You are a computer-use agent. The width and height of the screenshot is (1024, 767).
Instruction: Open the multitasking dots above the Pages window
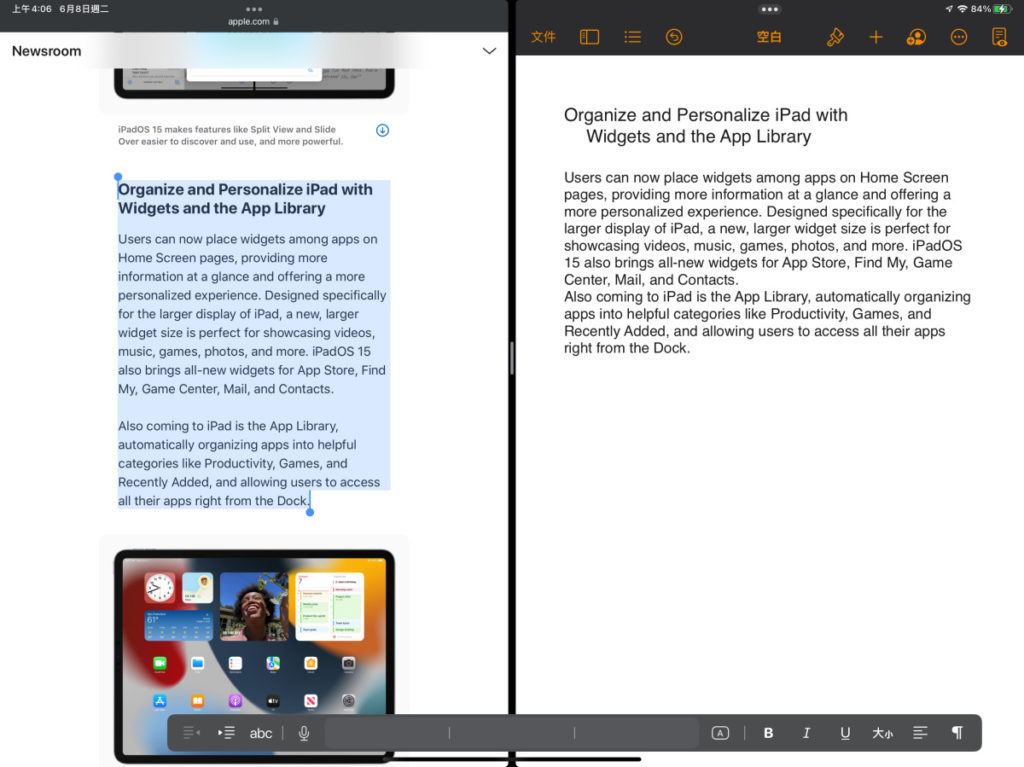[x=769, y=9]
